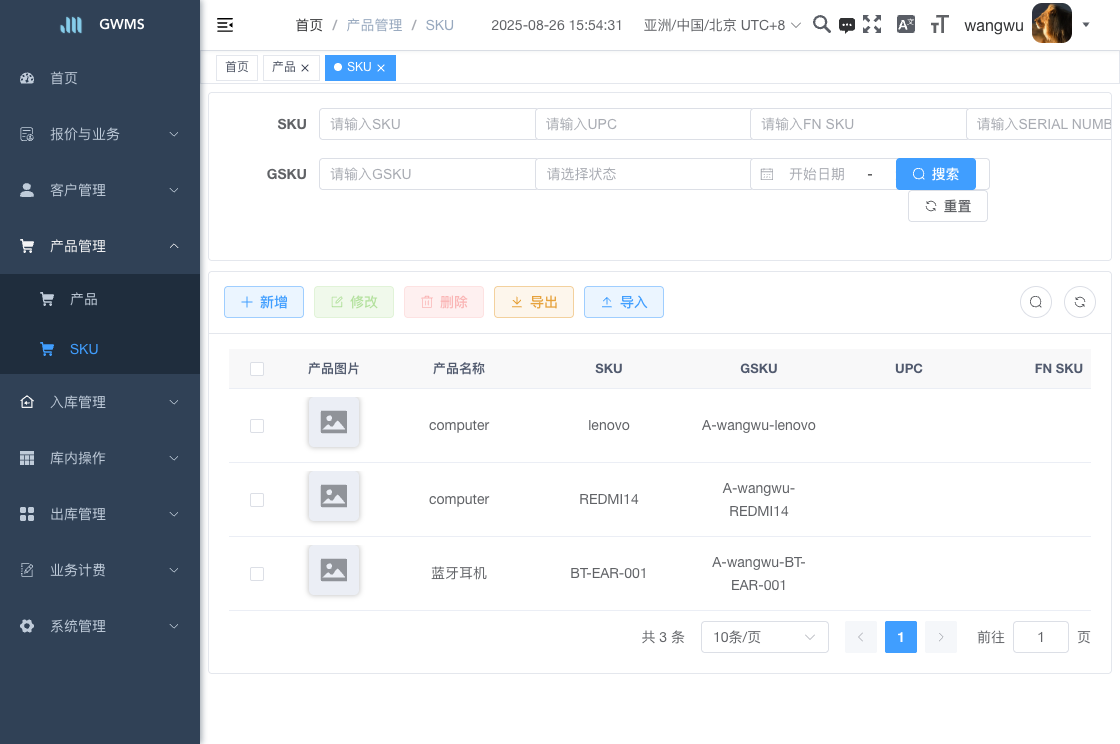Click the 请输入GSKU input field
The height and width of the screenshot is (744, 1120).
pyautogui.click(x=427, y=174)
